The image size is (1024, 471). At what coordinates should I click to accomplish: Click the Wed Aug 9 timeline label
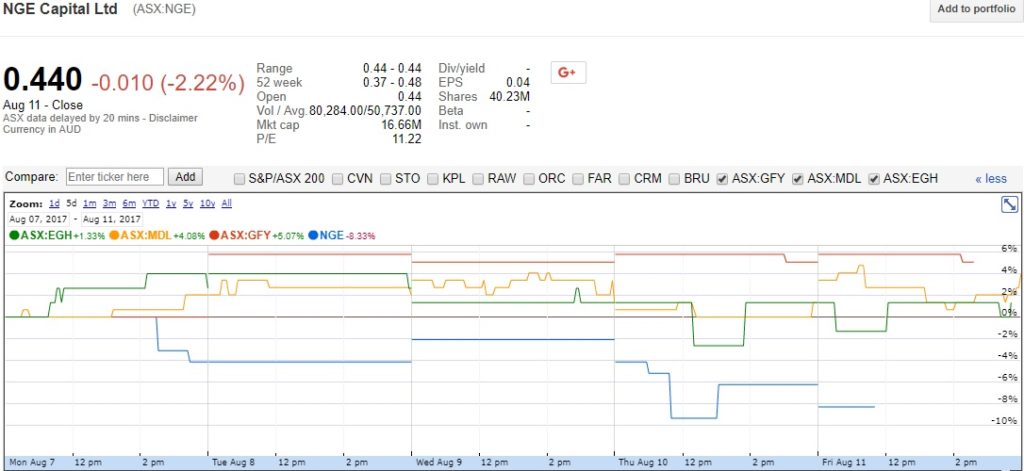(439, 463)
